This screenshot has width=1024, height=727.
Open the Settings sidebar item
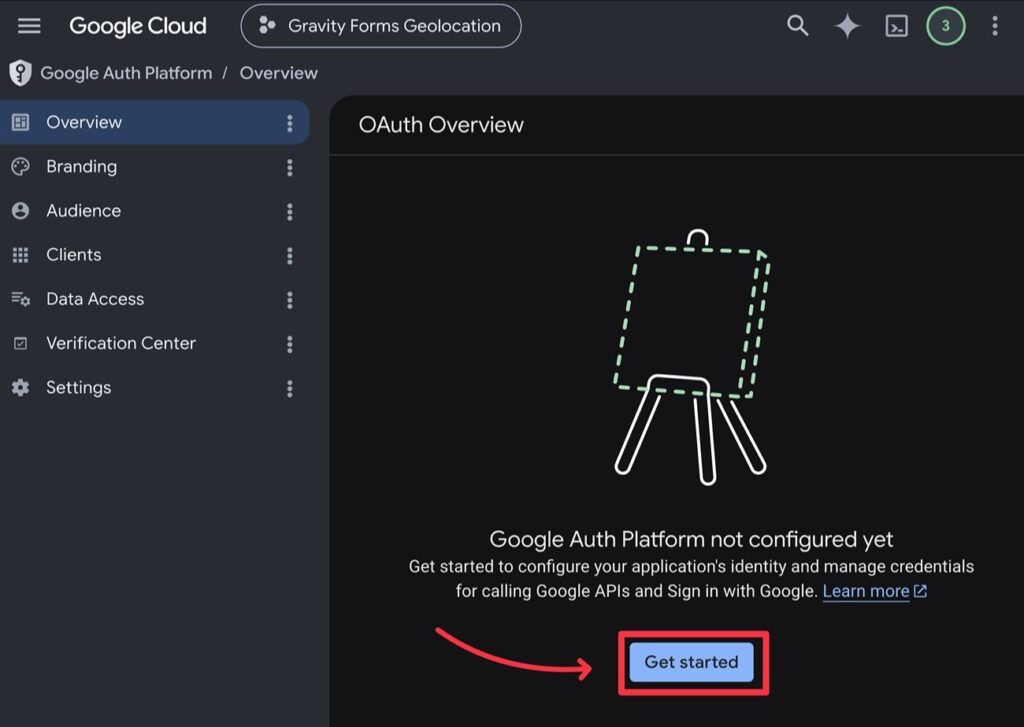point(155,388)
